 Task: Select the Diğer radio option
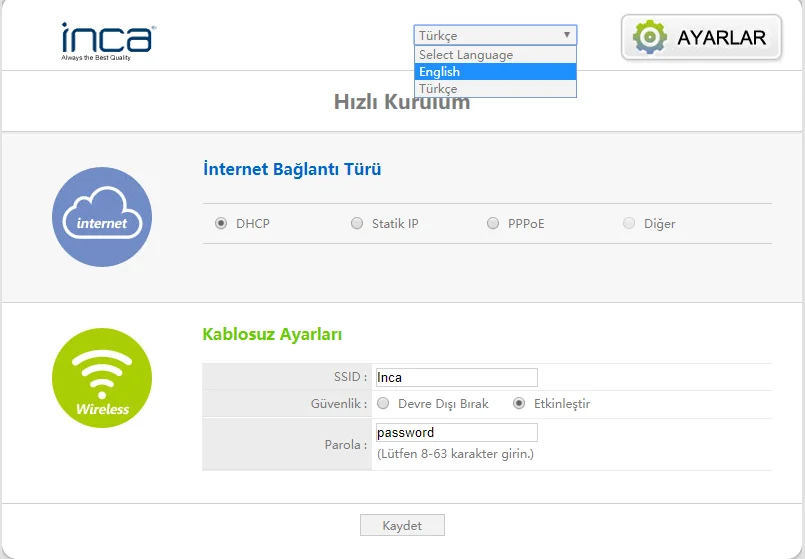pos(629,223)
